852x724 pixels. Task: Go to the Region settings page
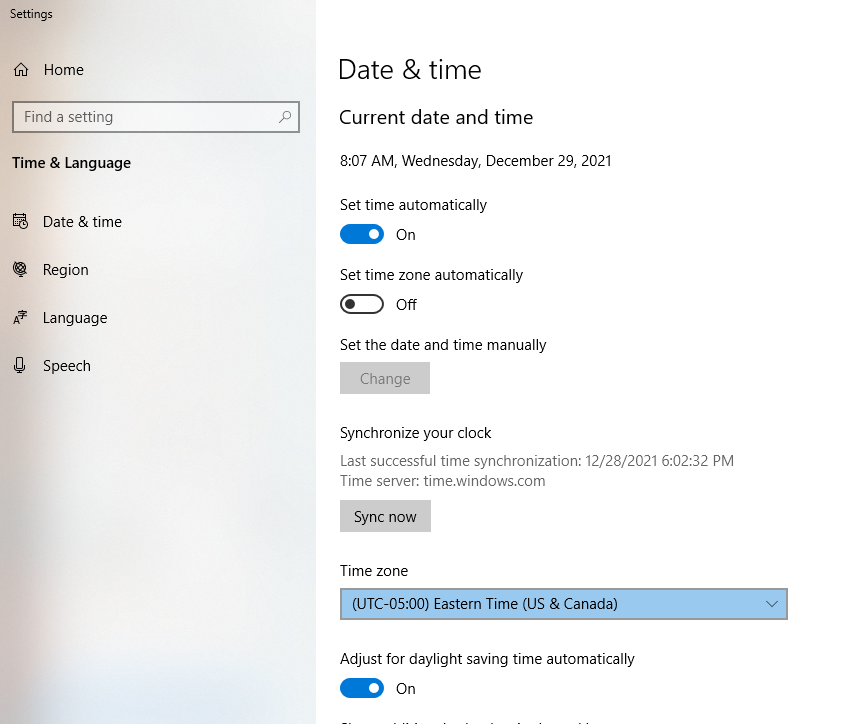[x=65, y=270]
